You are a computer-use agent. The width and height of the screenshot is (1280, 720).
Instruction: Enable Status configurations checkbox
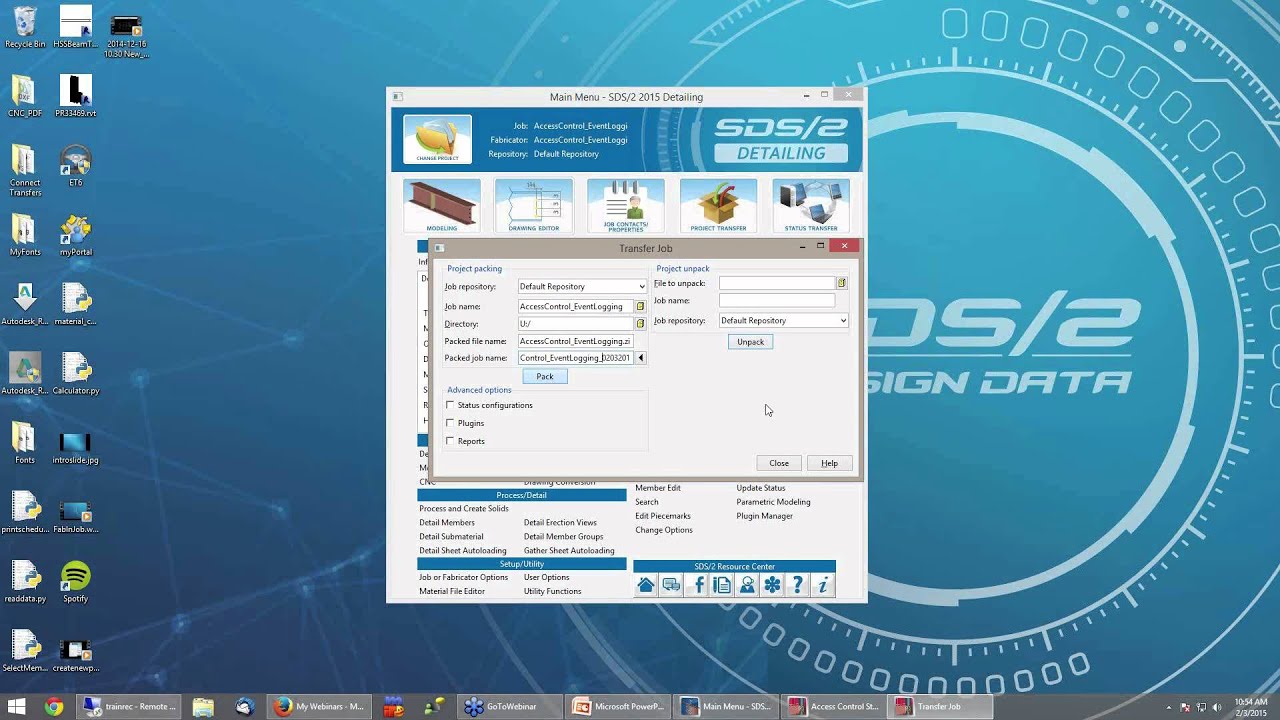450,405
